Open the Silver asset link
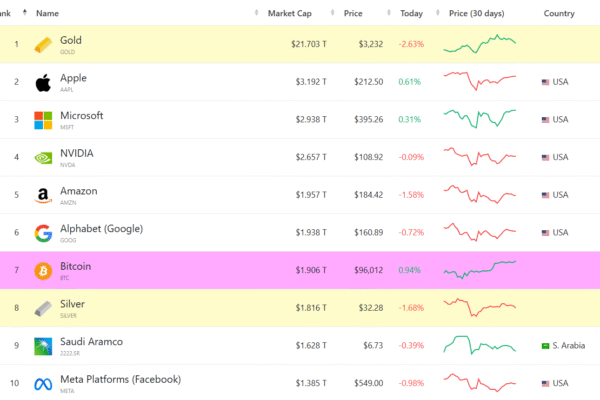Image resolution: width=600 pixels, height=400 pixels. click(72, 304)
